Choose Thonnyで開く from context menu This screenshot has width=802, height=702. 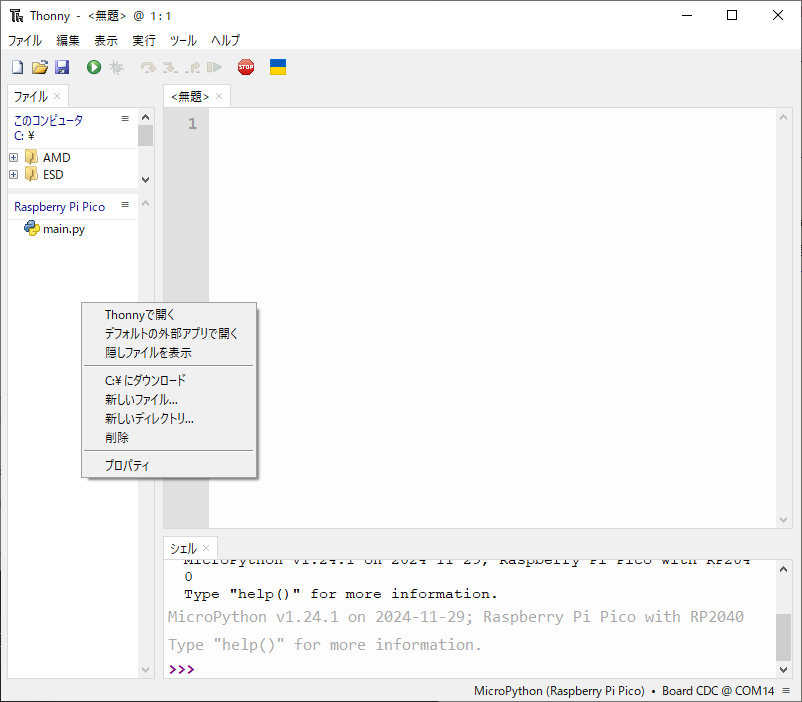[x=169, y=315]
